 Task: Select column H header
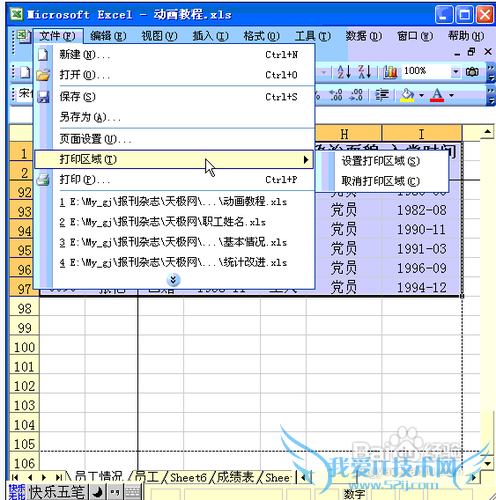pos(344,134)
